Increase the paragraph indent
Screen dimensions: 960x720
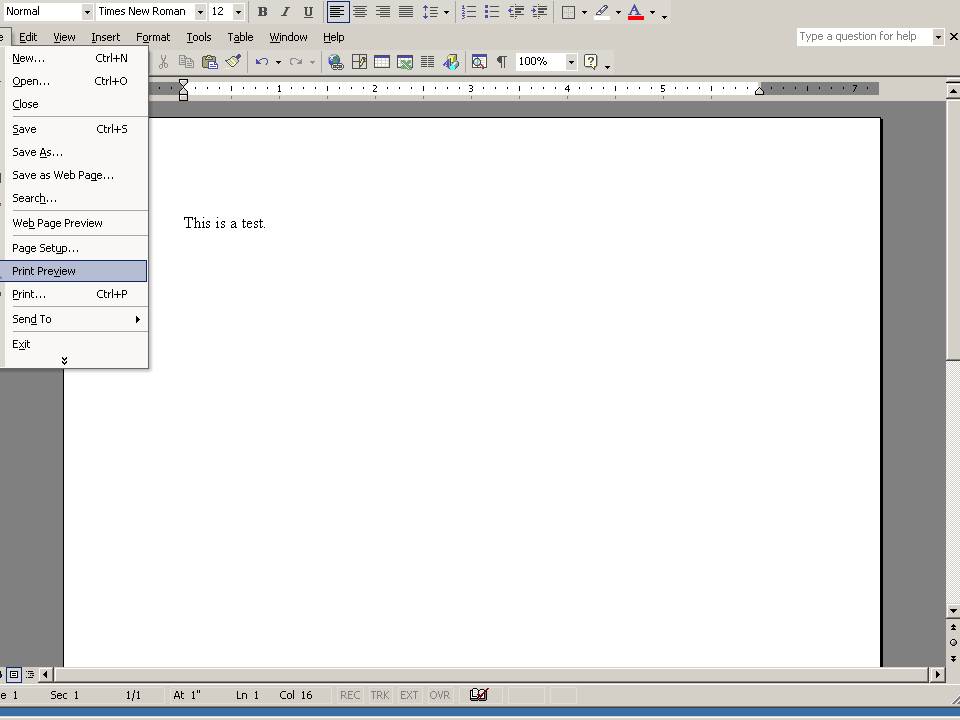pyautogui.click(x=539, y=12)
